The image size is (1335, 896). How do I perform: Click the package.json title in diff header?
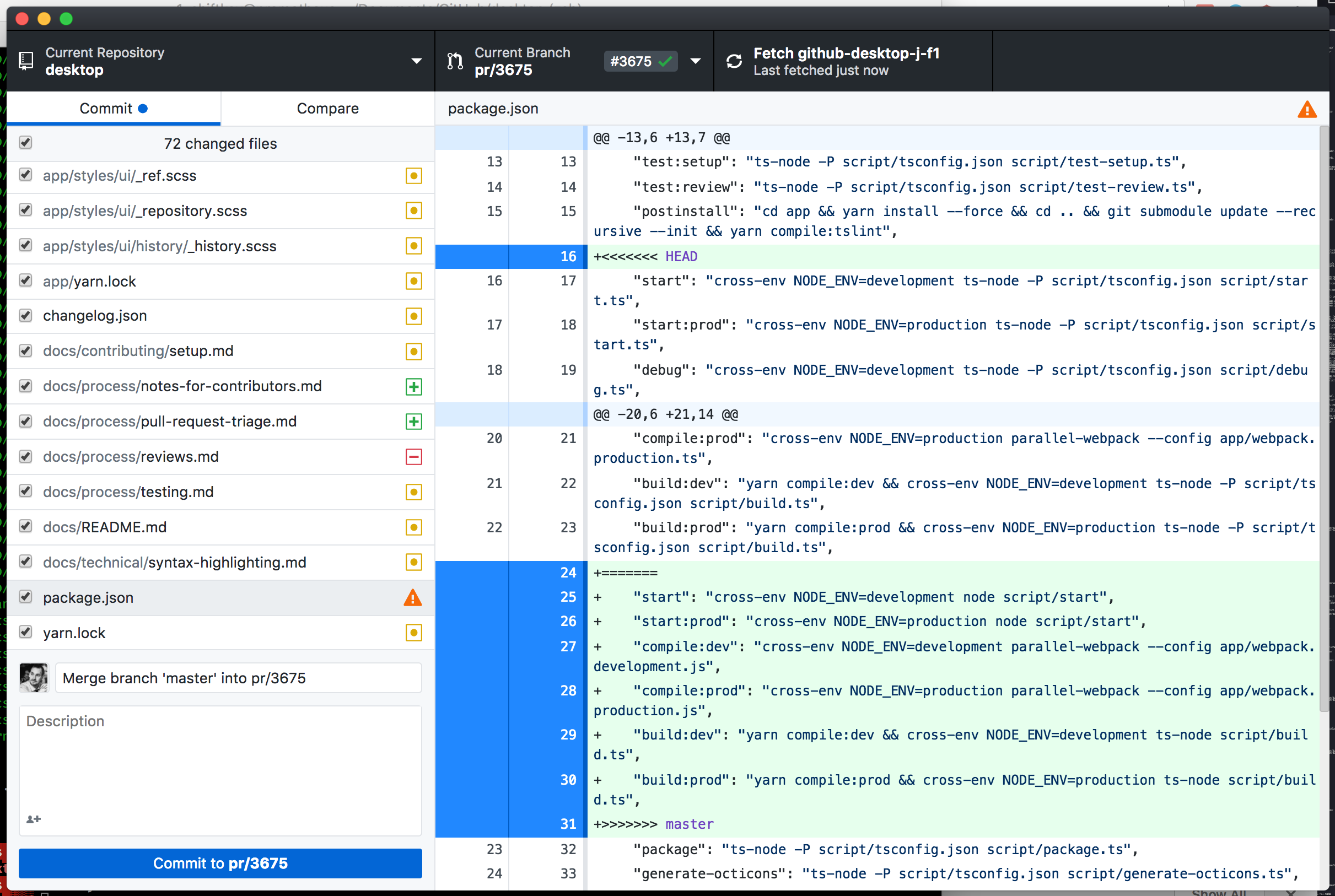(x=493, y=109)
